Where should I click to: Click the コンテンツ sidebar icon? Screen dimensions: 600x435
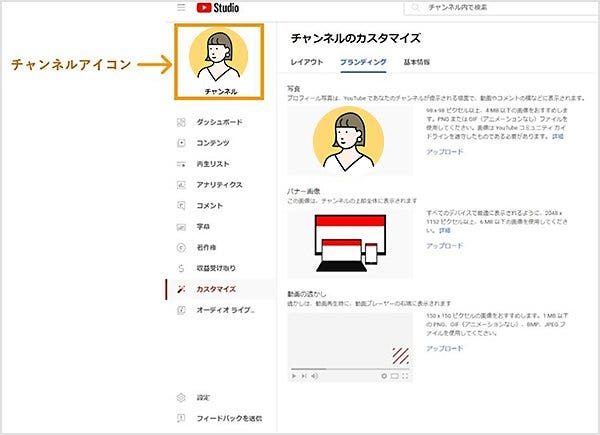pos(181,143)
